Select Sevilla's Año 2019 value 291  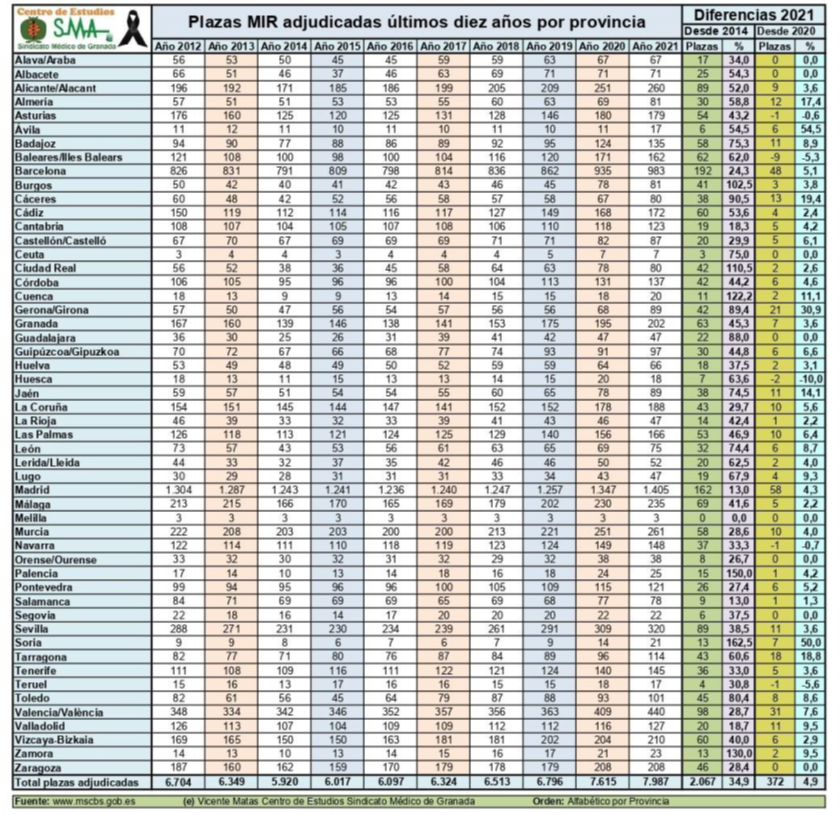[550, 629]
